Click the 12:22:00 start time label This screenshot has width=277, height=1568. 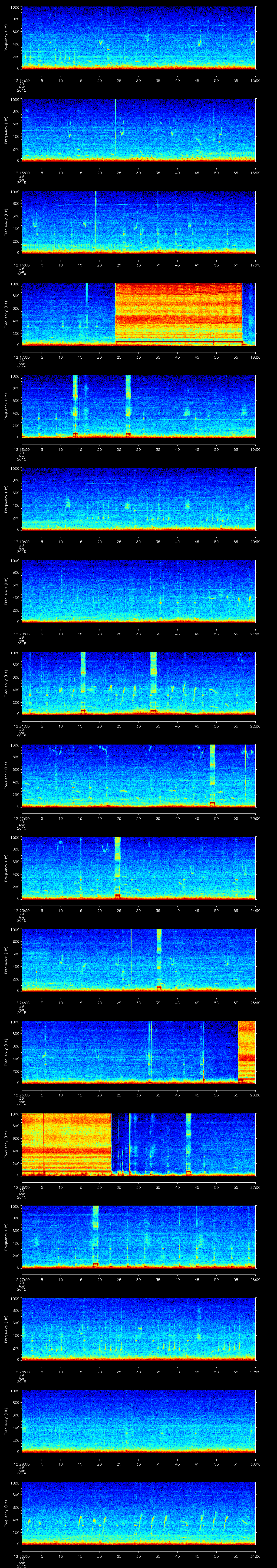(x=21, y=818)
